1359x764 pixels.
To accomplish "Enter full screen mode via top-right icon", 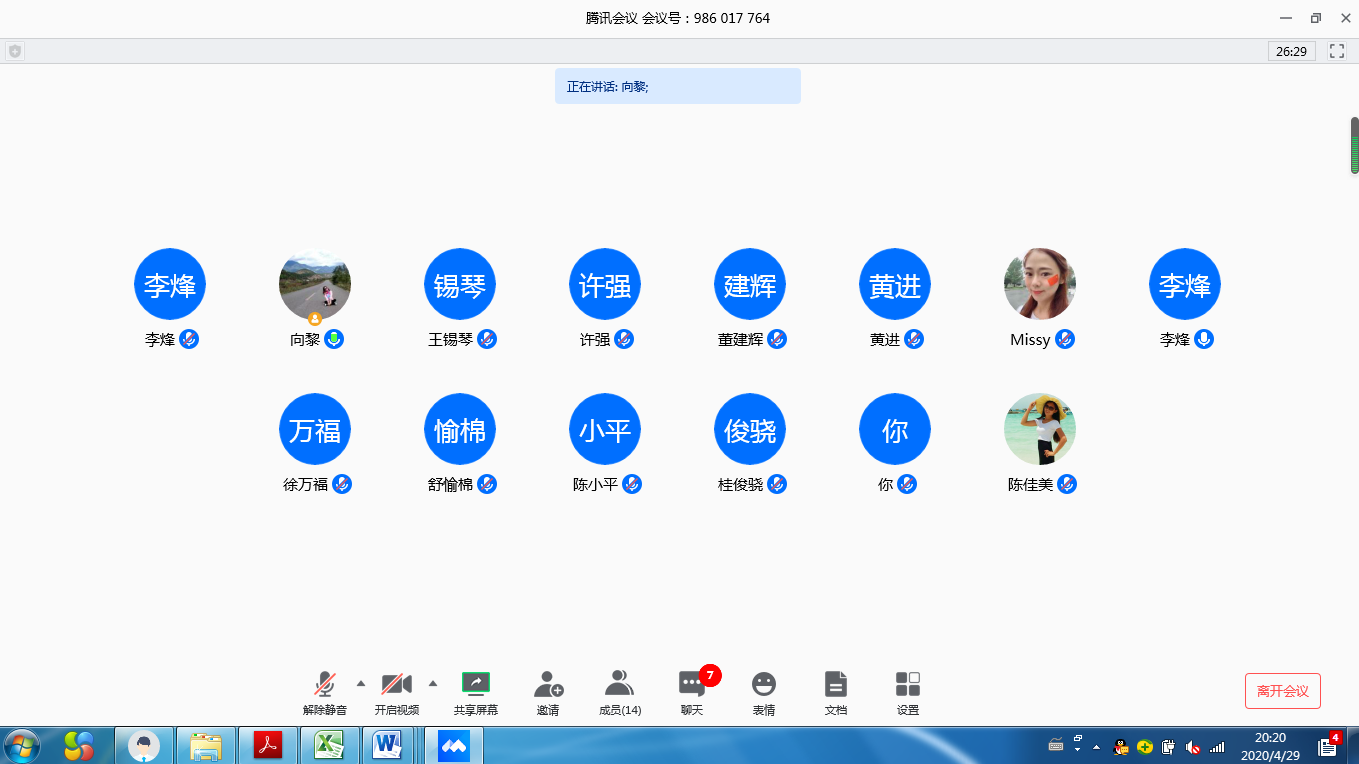I will click(1337, 51).
